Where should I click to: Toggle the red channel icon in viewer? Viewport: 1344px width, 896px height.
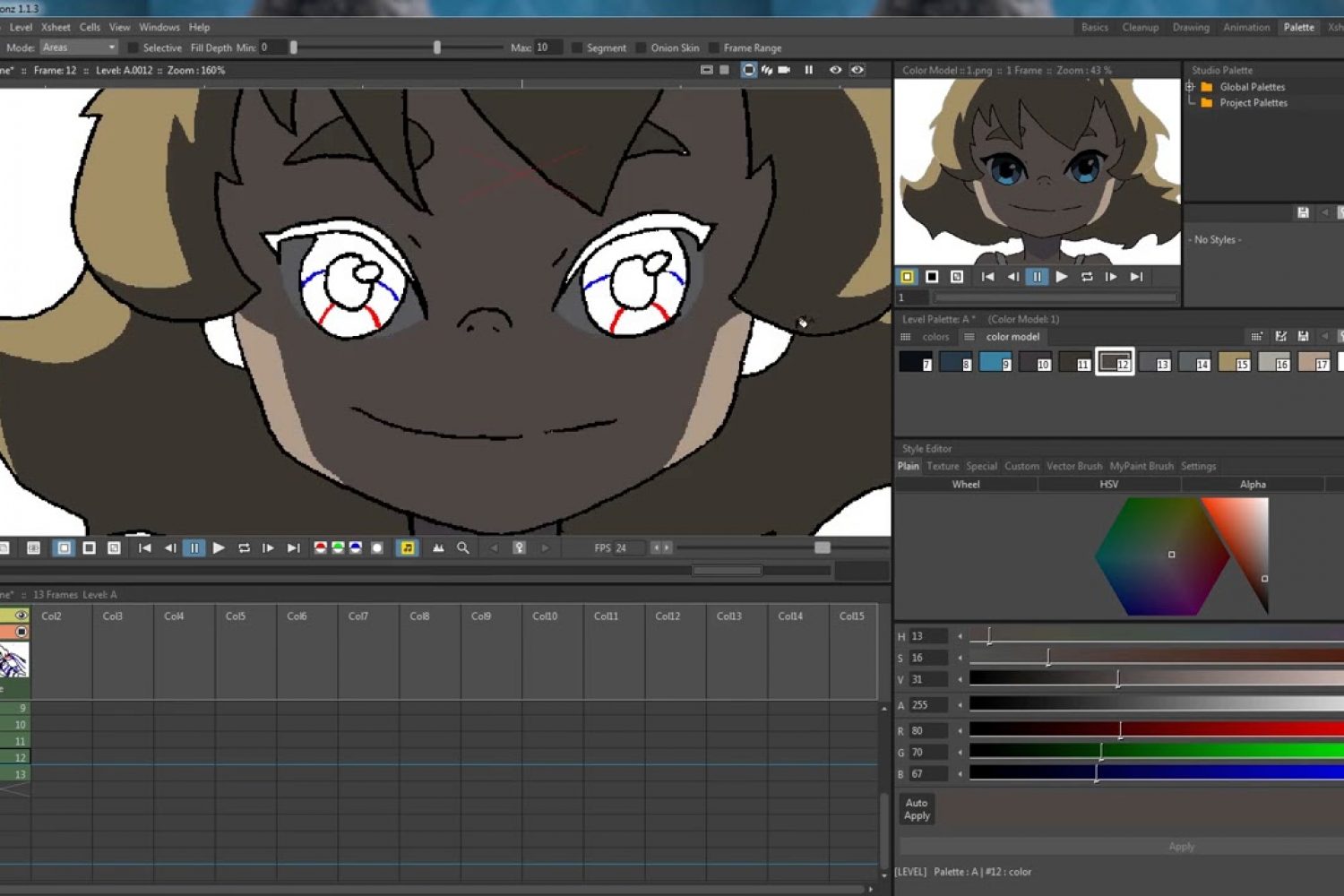pos(320,548)
